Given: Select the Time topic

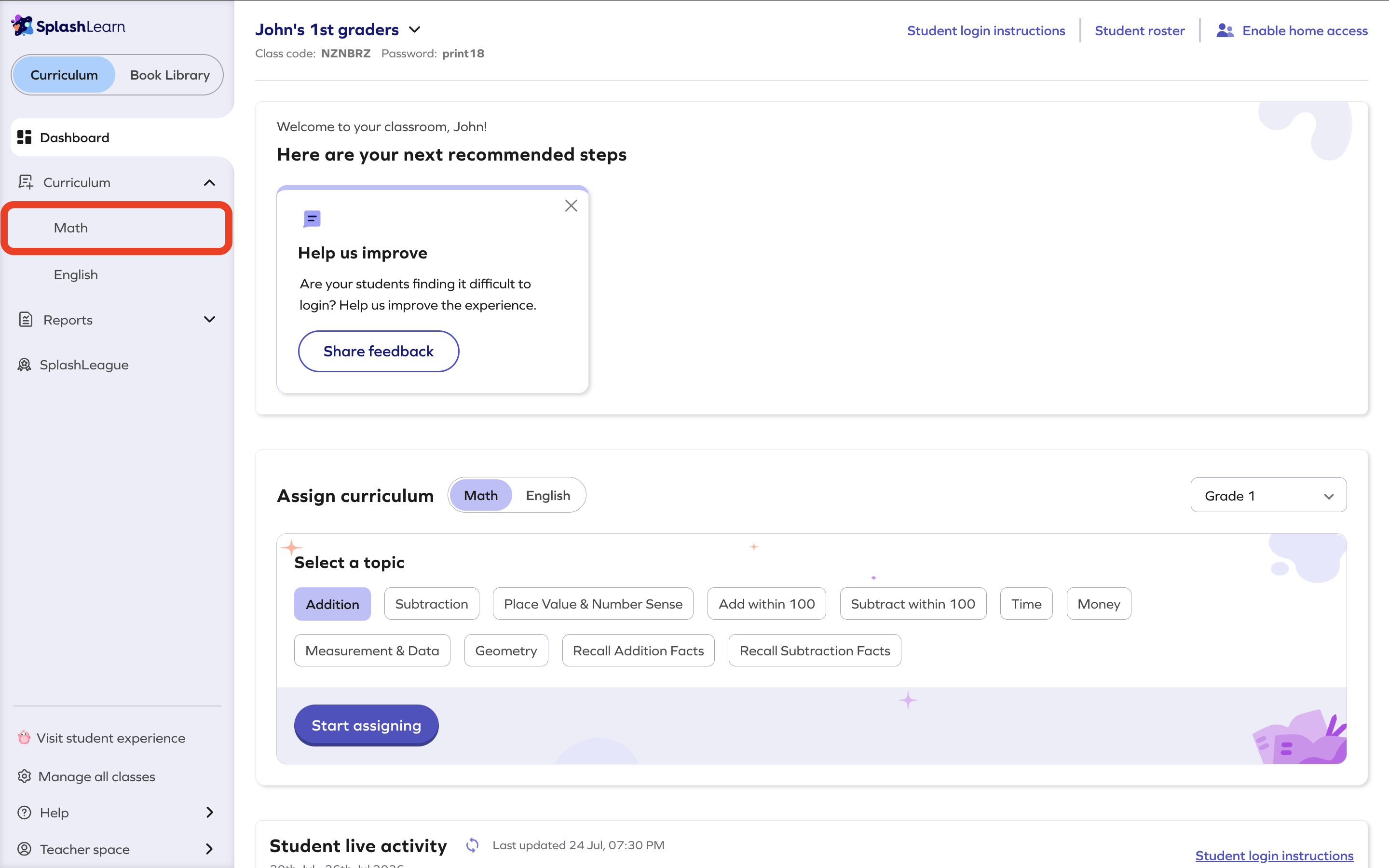Looking at the screenshot, I should tap(1026, 604).
